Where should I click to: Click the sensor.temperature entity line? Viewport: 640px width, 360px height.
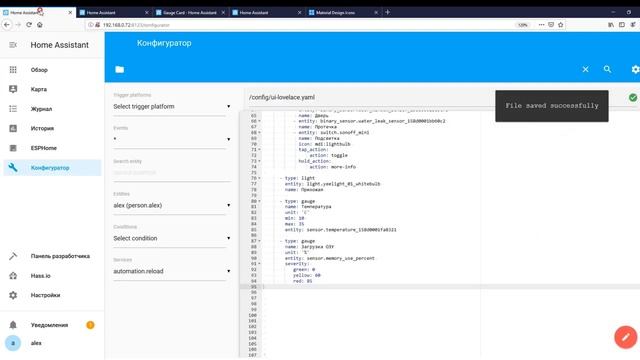click(x=340, y=230)
